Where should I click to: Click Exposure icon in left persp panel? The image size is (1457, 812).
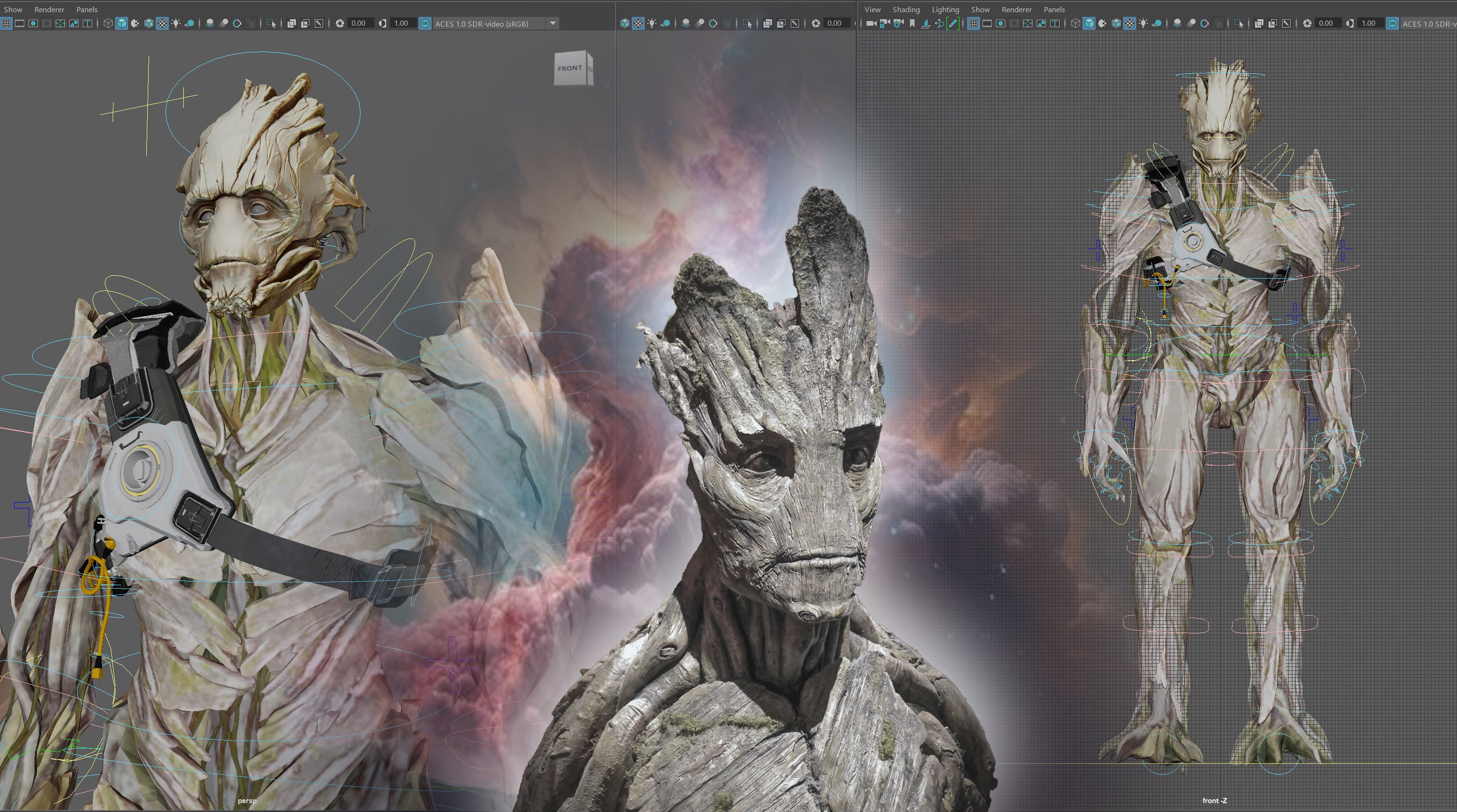click(340, 23)
